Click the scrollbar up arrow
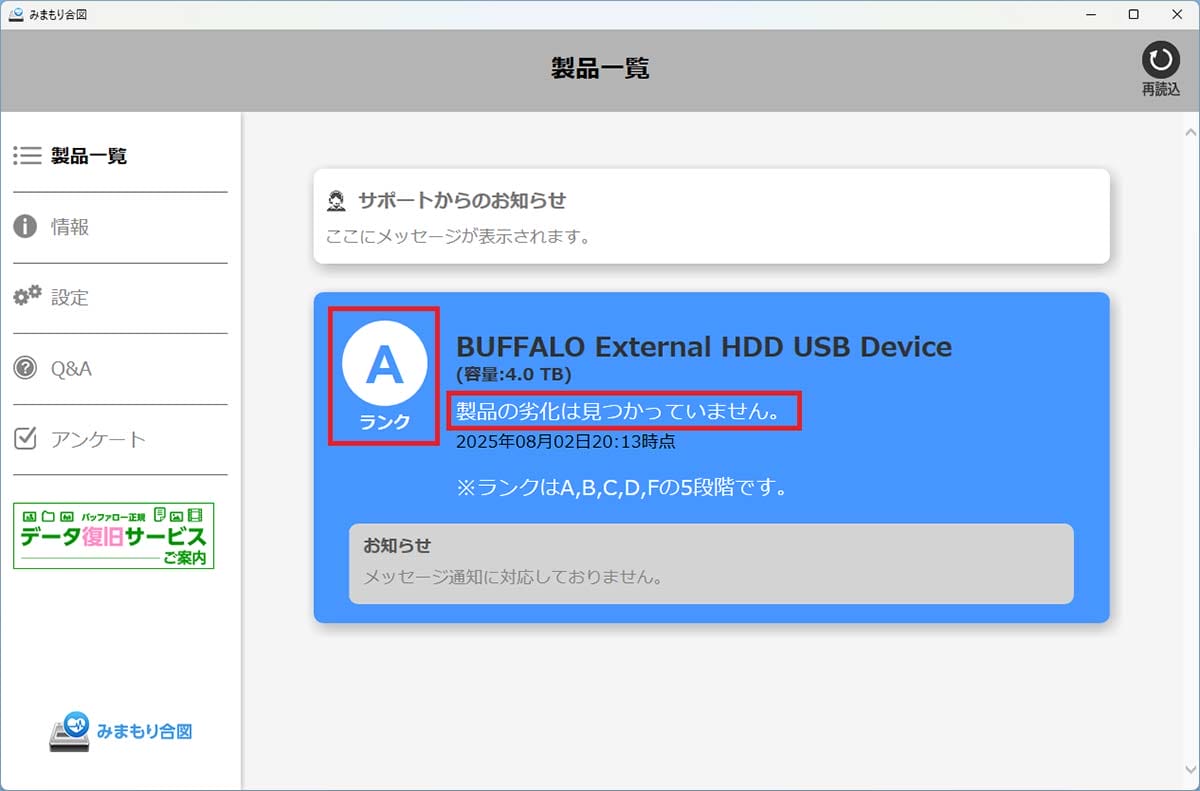The width and height of the screenshot is (1200, 791). pyautogui.click(x=1190, y=132)
